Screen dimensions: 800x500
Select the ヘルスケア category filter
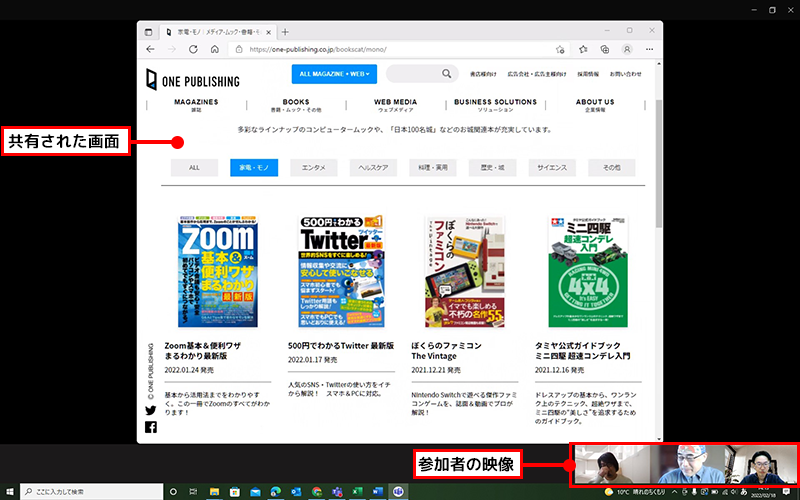[373, 167]
